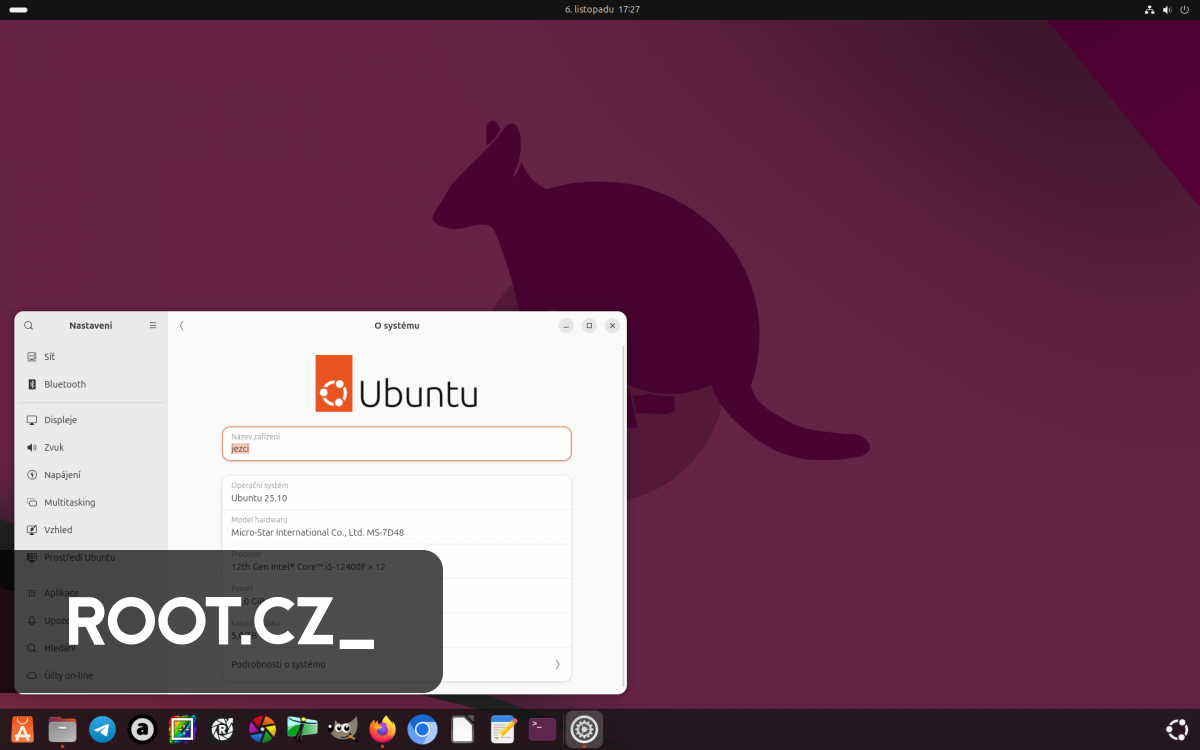The width and height of the screenshot is (1200, 750).
Task: Open the green image viewer app in dock
Action: coord(302,730)
